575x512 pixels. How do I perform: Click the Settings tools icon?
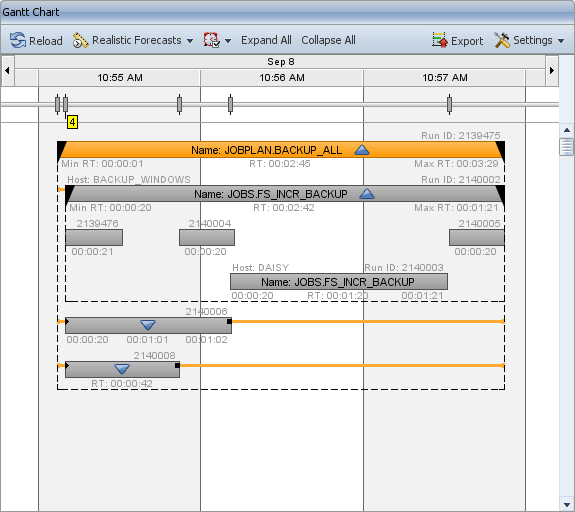tap(502, 40)
